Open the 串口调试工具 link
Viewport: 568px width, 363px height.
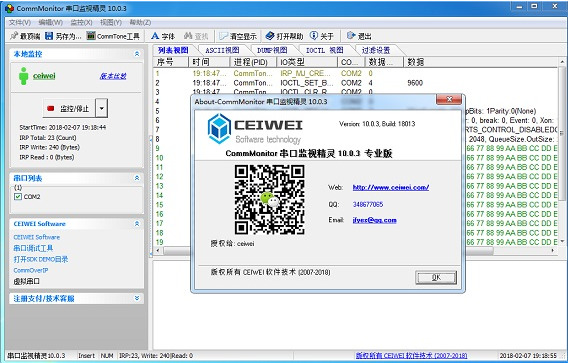tap(33, 248)
